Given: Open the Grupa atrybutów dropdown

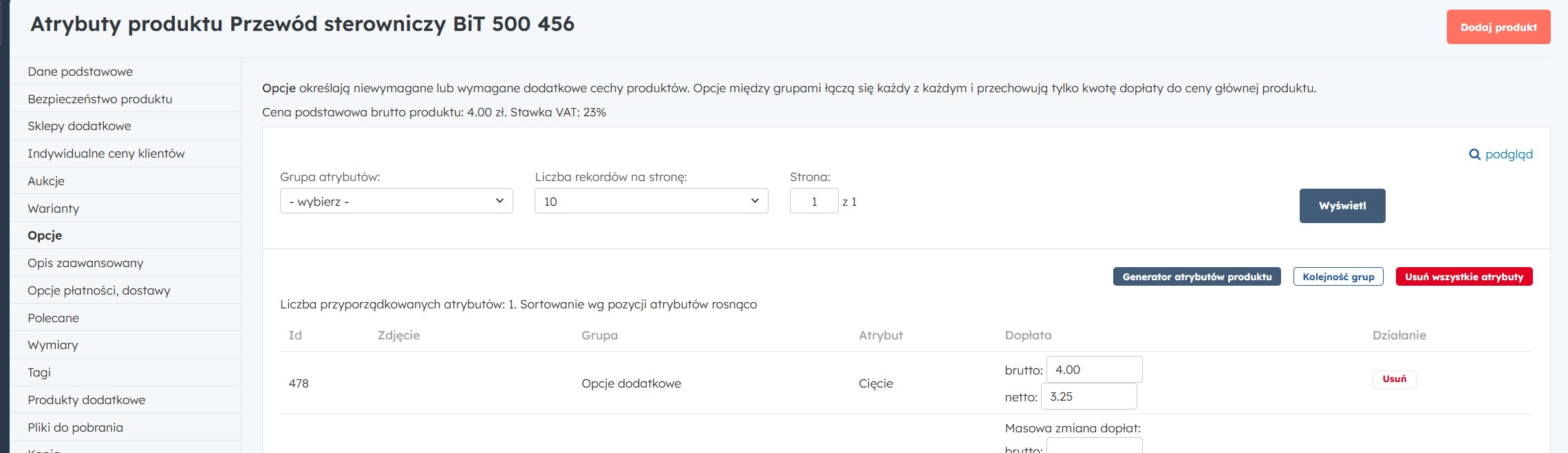Looking at the screenshot, I should [396, 201].
